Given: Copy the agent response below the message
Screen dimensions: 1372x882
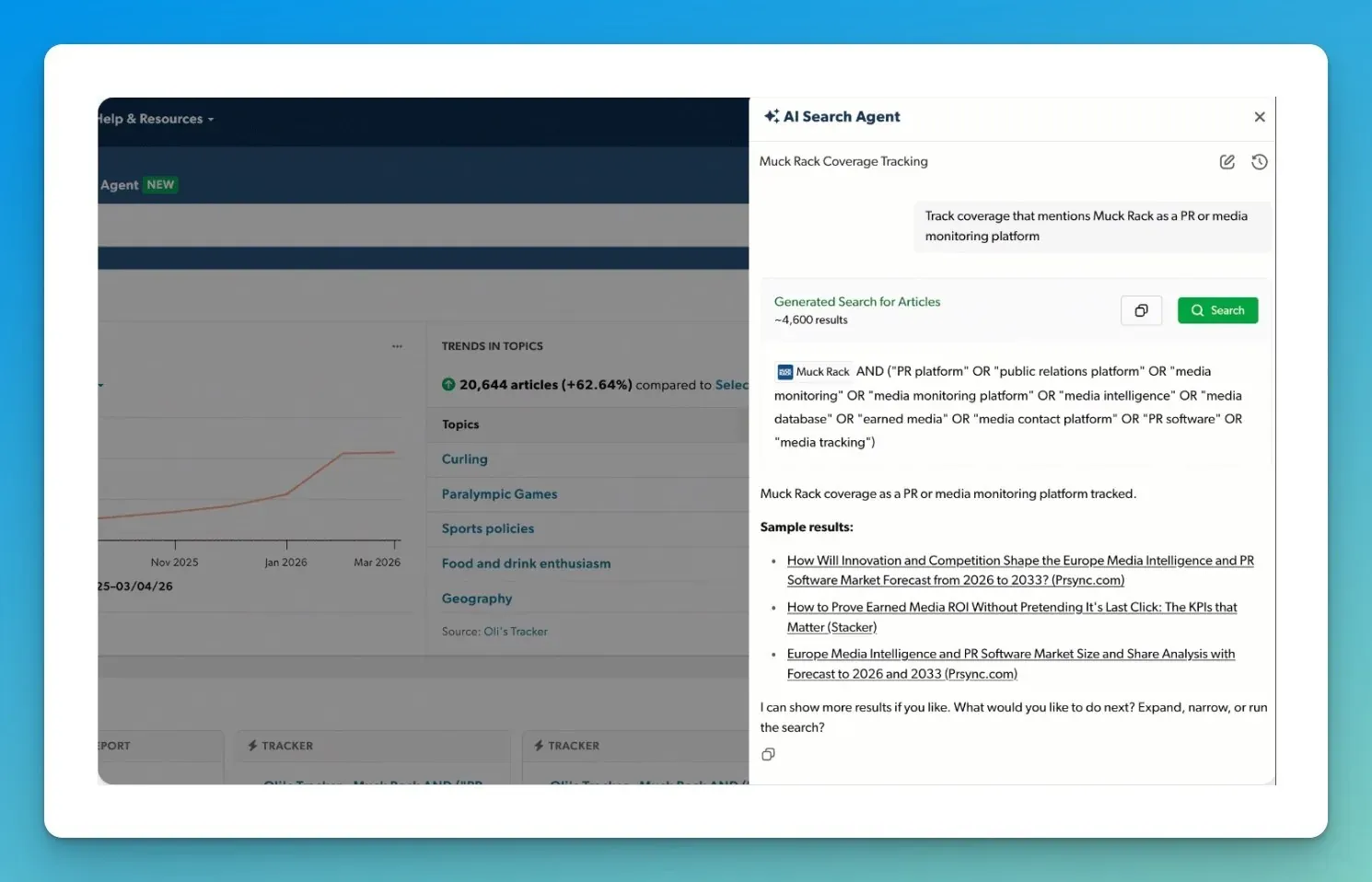Looking at the screenshot, I should click(768, 754).
